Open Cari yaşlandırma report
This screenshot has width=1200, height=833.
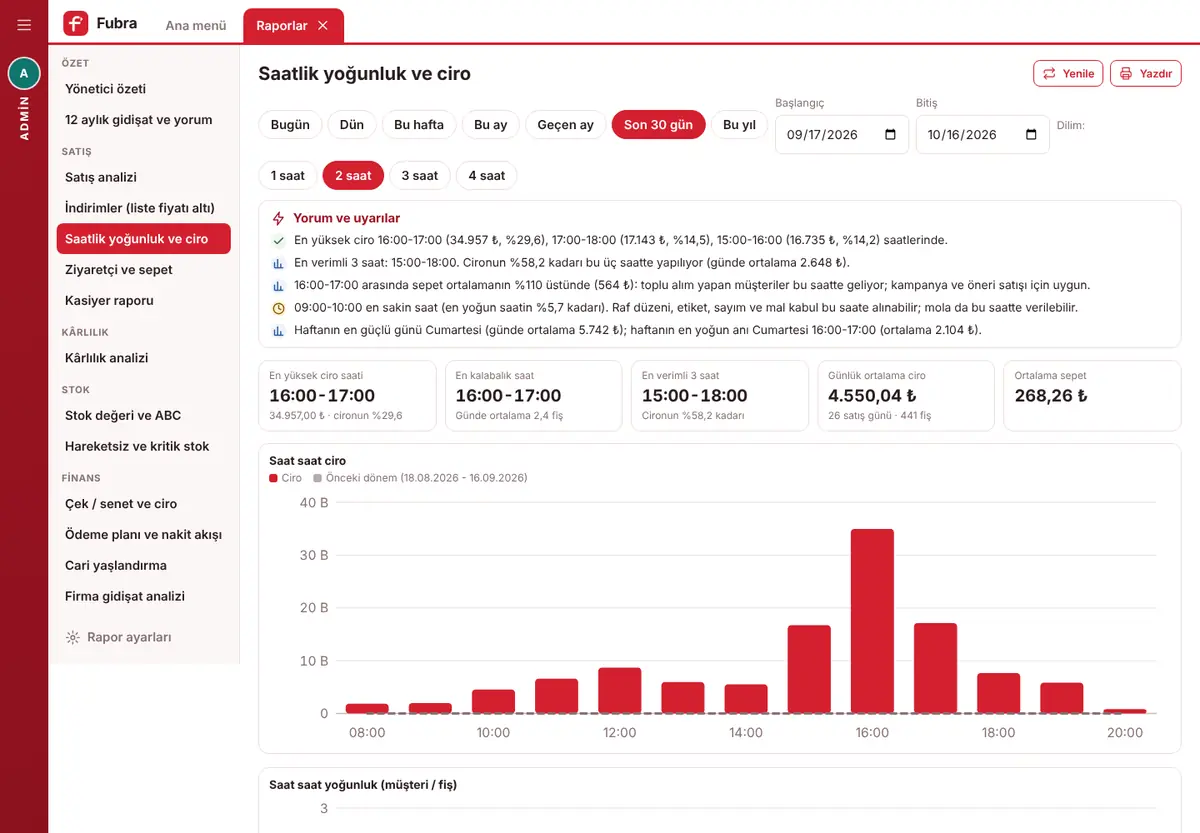pos(143,565)
